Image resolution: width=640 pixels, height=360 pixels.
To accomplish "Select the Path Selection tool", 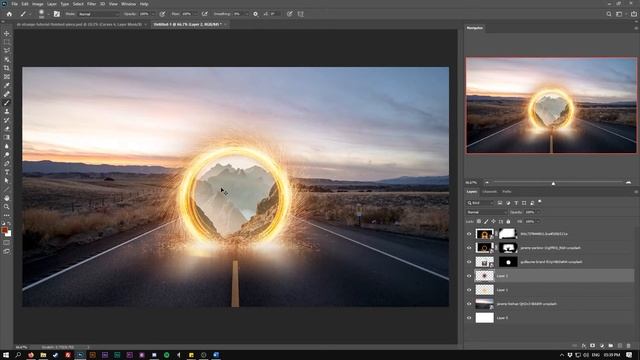I will tap(7, 180).
